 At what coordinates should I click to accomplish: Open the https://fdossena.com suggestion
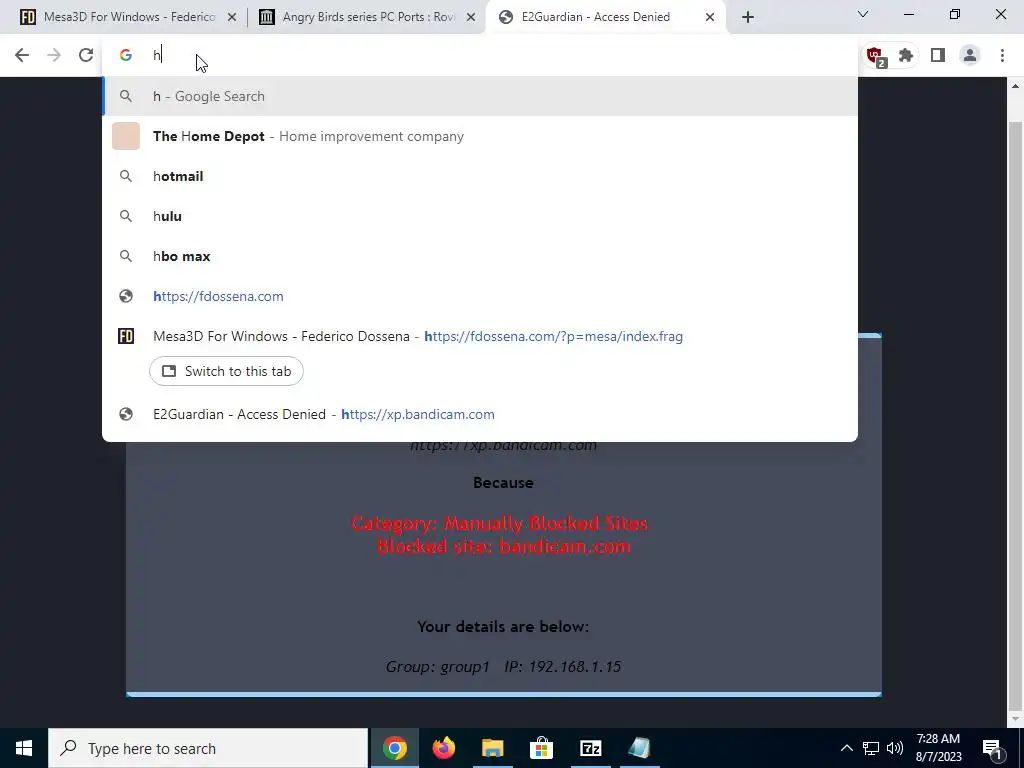point(480,296)
